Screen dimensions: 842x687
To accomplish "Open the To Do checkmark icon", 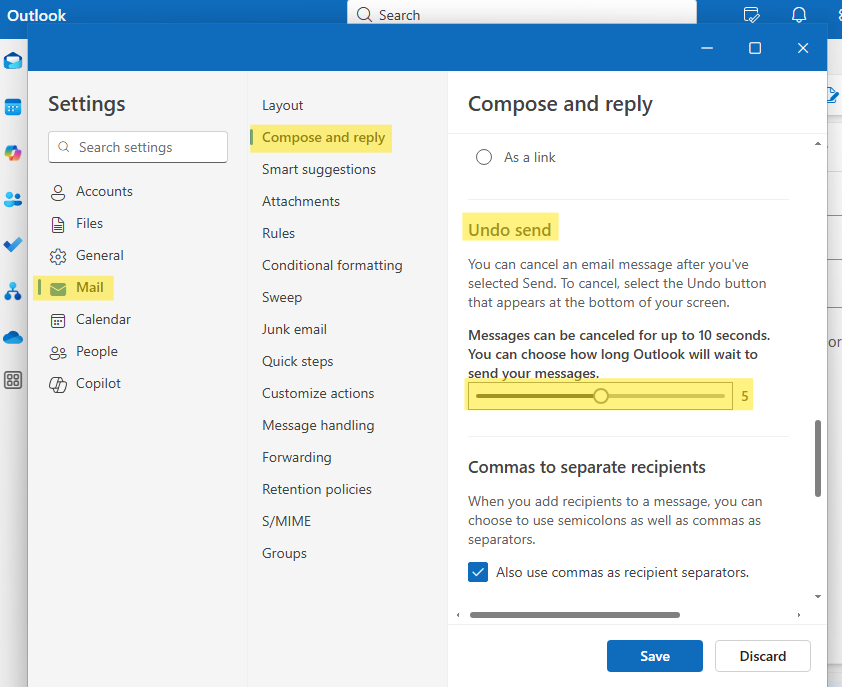I will pyautogui.click(x=13, y=245).
